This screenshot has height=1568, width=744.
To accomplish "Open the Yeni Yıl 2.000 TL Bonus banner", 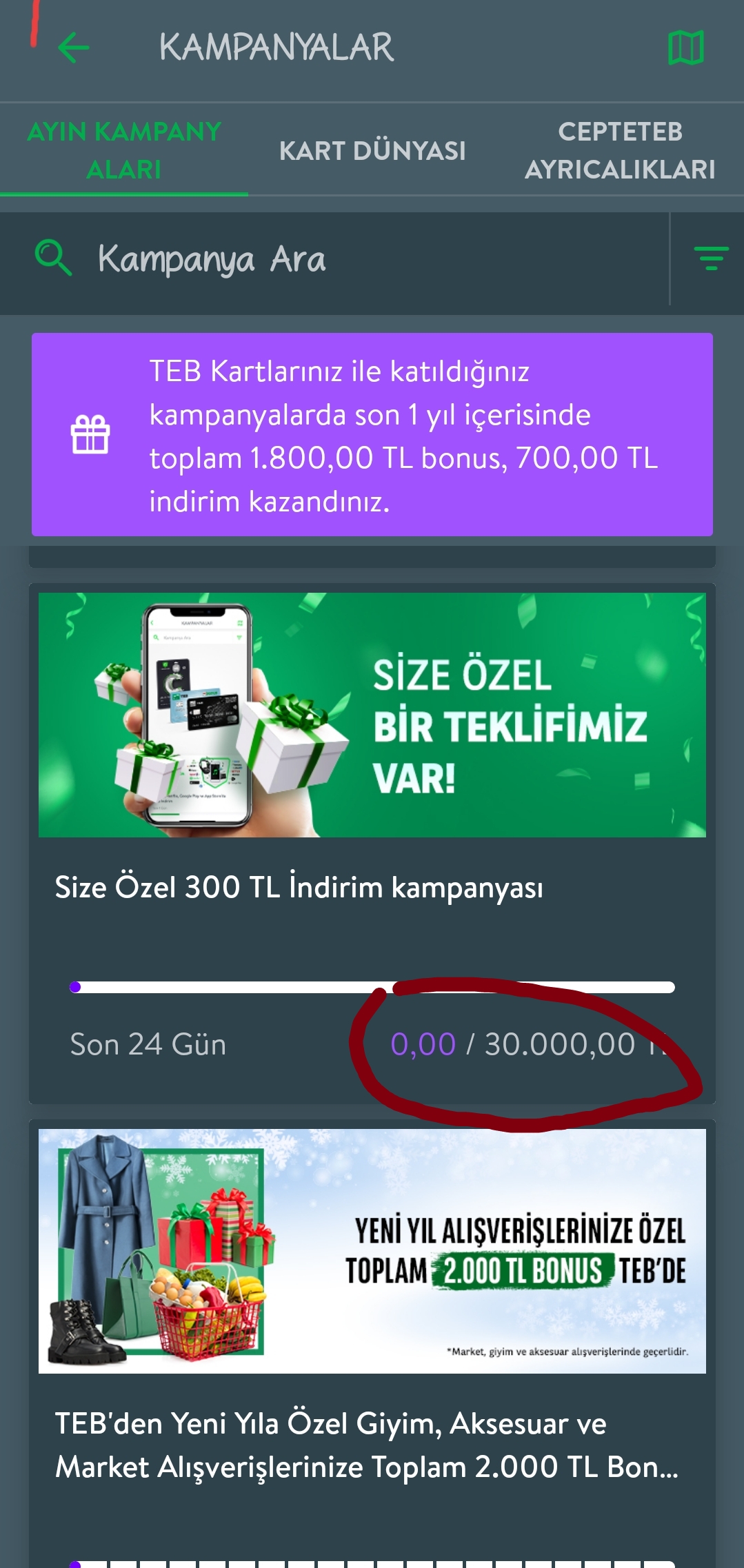I will (x=372, y=1251).
